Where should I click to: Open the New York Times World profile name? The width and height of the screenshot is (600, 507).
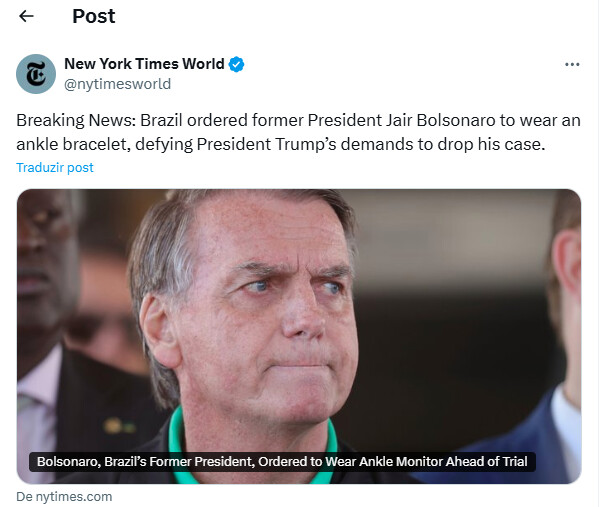(144, 64)
